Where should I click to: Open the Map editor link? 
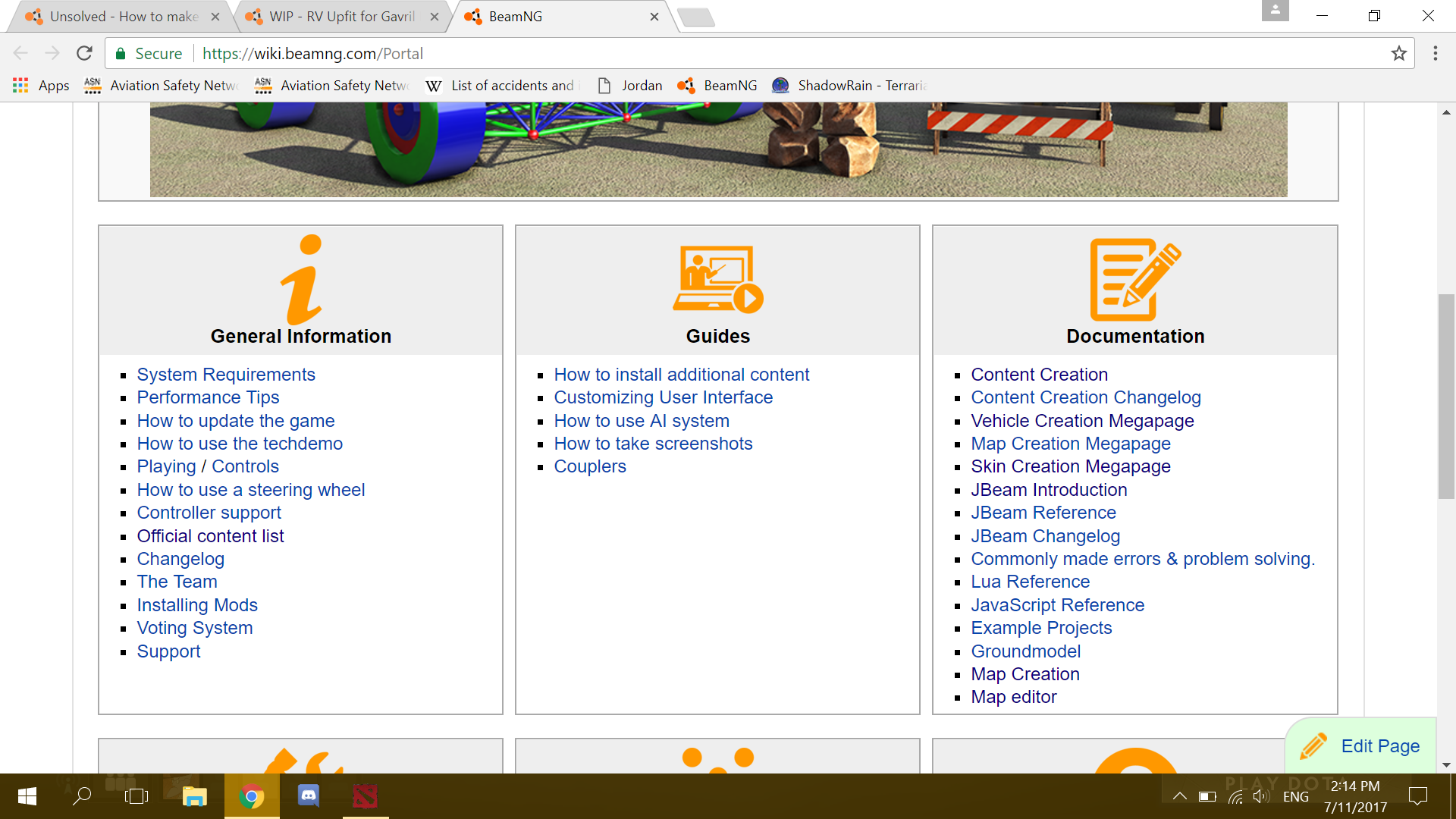pos(1013,697)
